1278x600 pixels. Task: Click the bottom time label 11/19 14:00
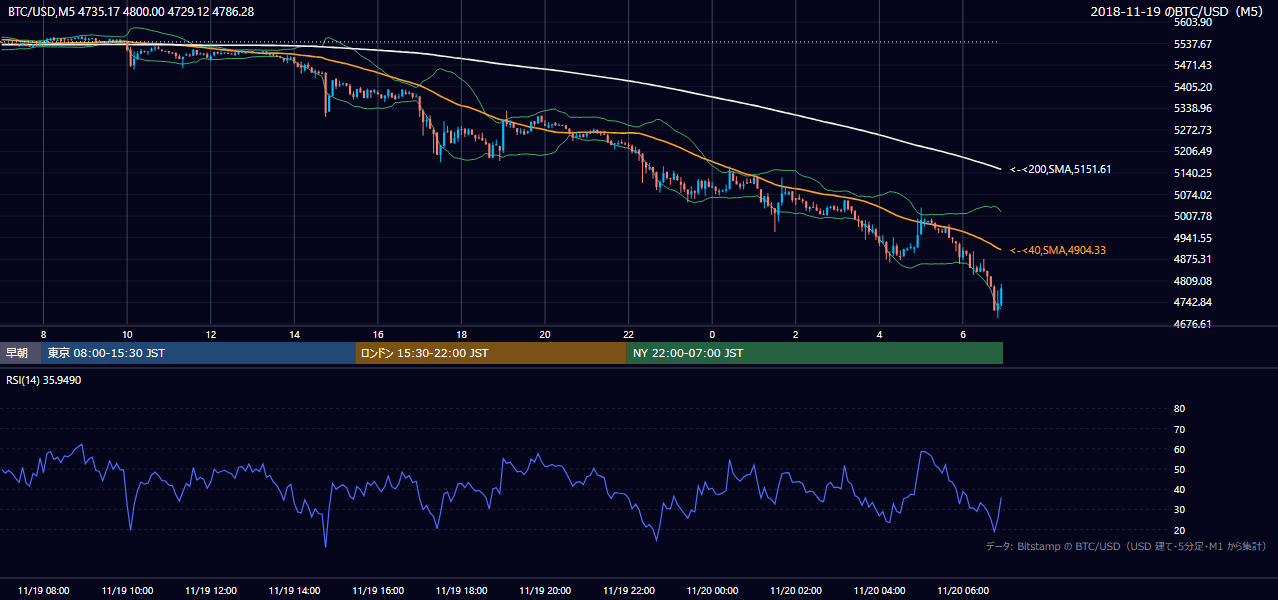(x=294, y=591)
